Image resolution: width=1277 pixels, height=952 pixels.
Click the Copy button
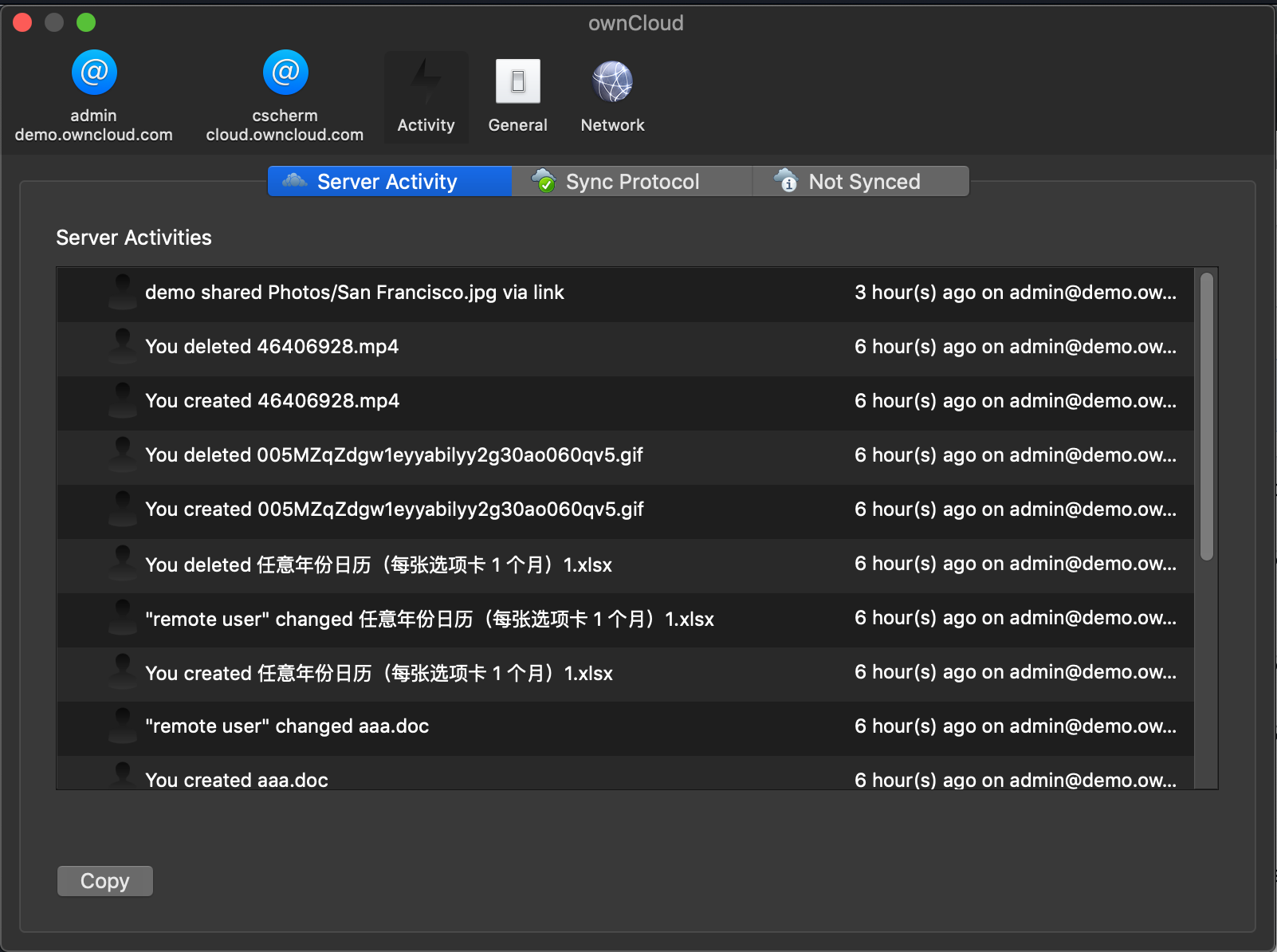(105, 881)
